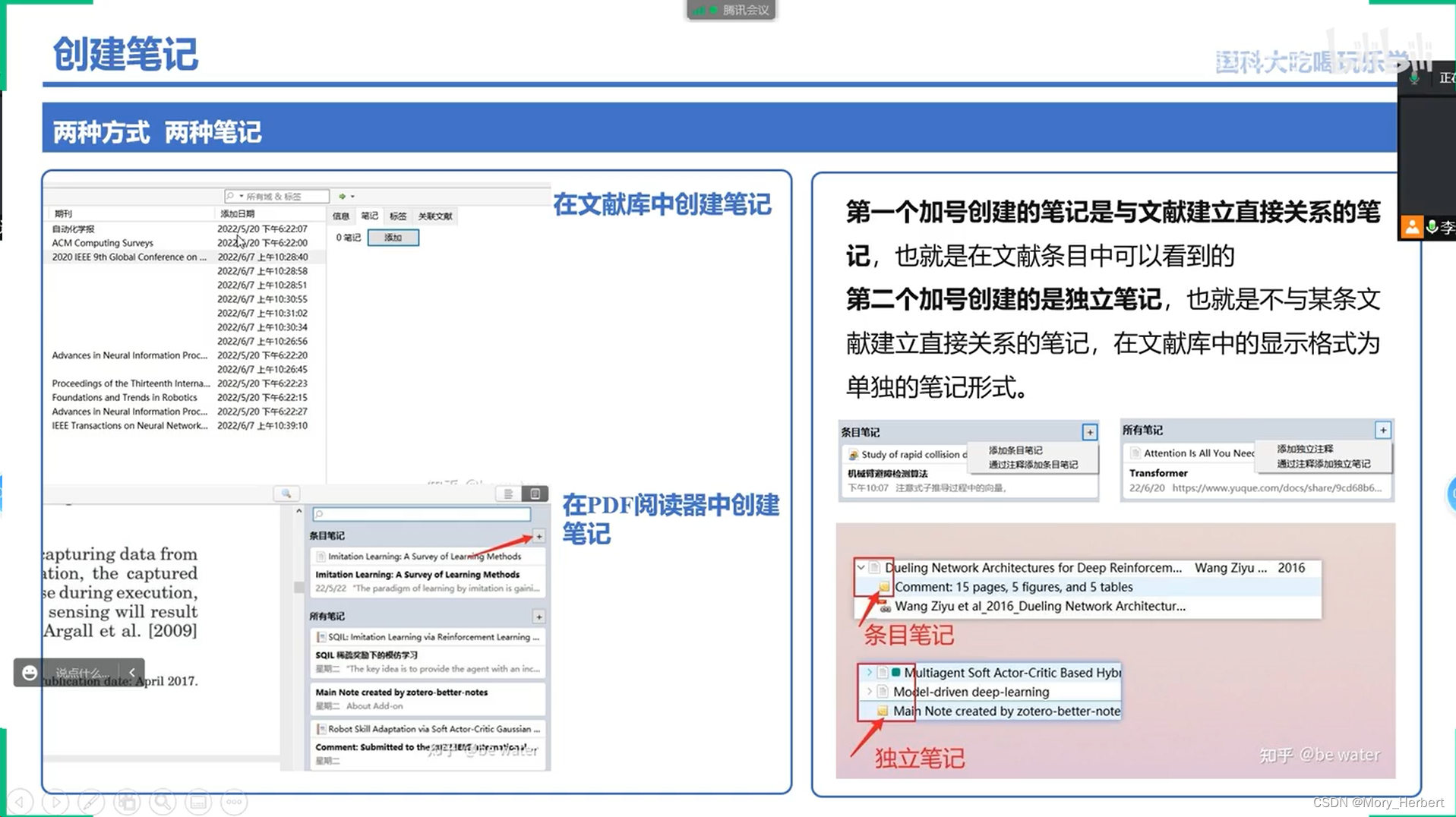Screen dimensions: 1456x817
Task: Choose 添加条目笔记 menu entry
Action: [x=1015, y=450]
